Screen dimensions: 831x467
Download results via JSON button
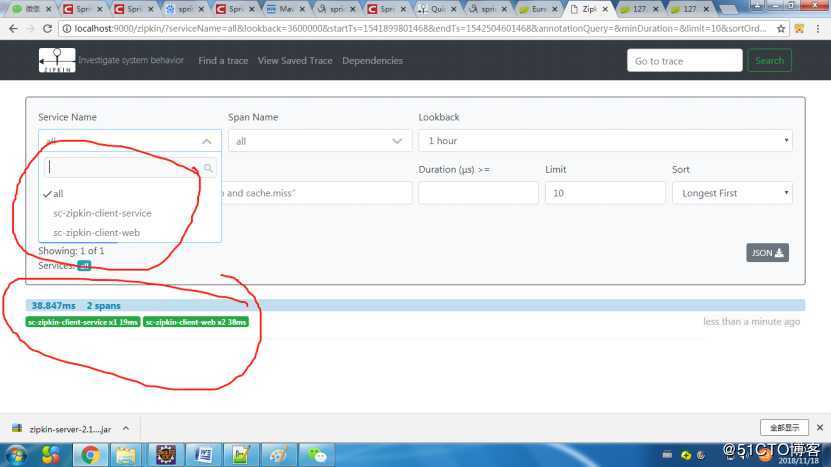pyautogui.click(x=767, y=253)
